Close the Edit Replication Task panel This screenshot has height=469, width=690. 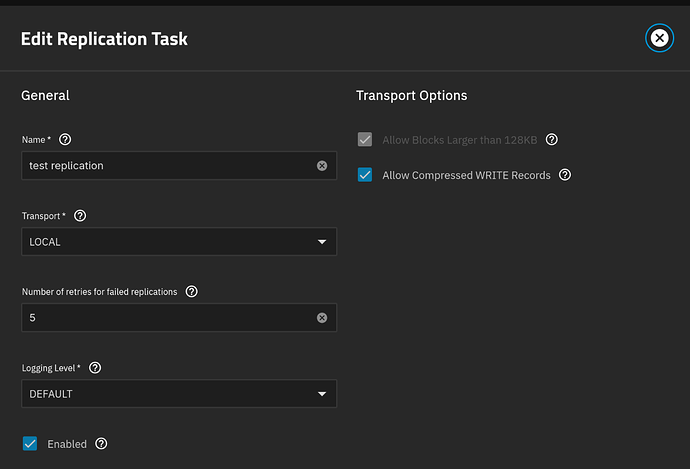tap(659, 38)
